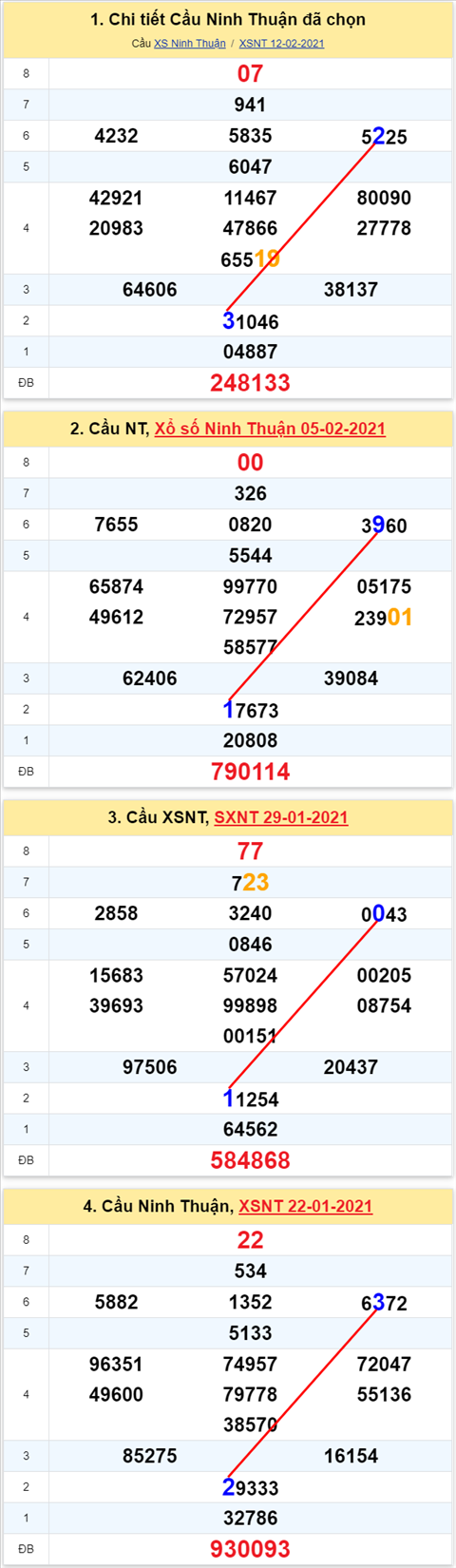Screen dimensions: 456x1568
Task: Click the number 5544
Action: click(x=250, y=555)
